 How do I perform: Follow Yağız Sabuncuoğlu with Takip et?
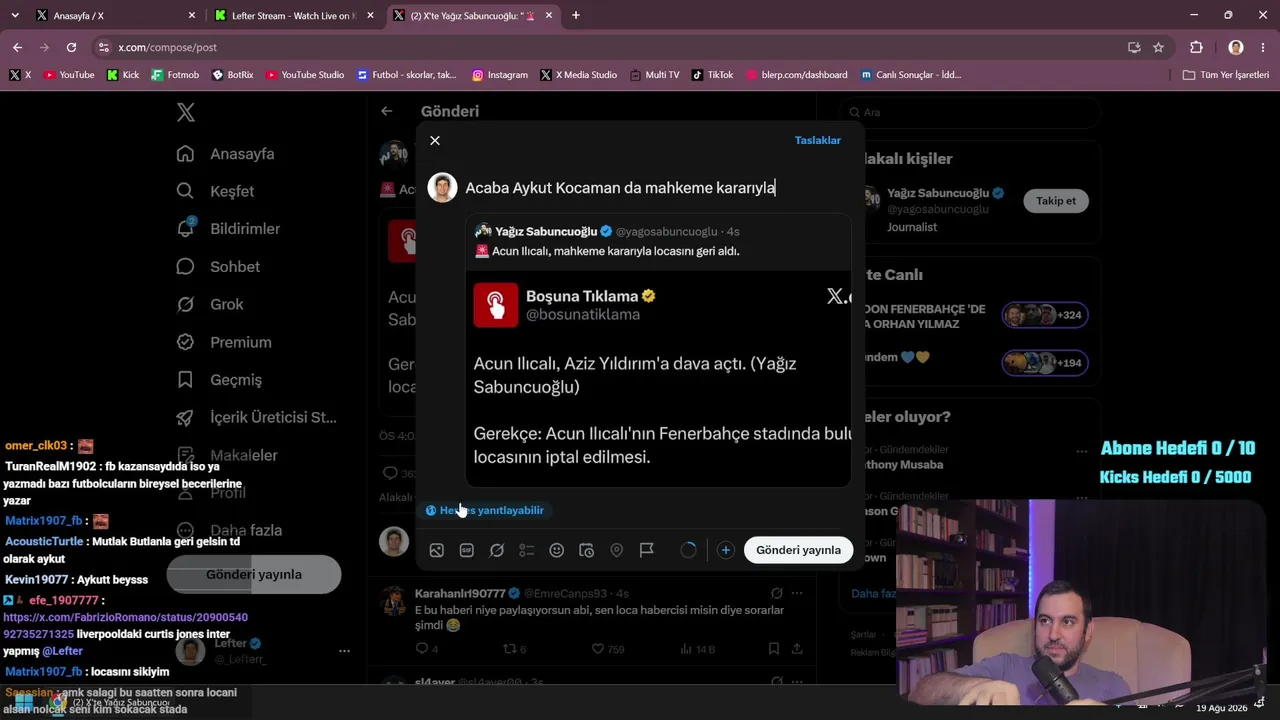point(1056,201)
